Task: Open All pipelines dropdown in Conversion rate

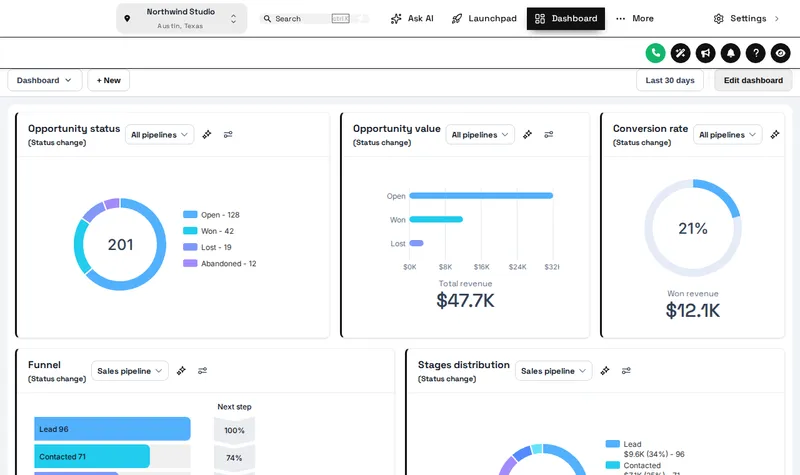Action: pyautogui.click(x=728, y=135)
